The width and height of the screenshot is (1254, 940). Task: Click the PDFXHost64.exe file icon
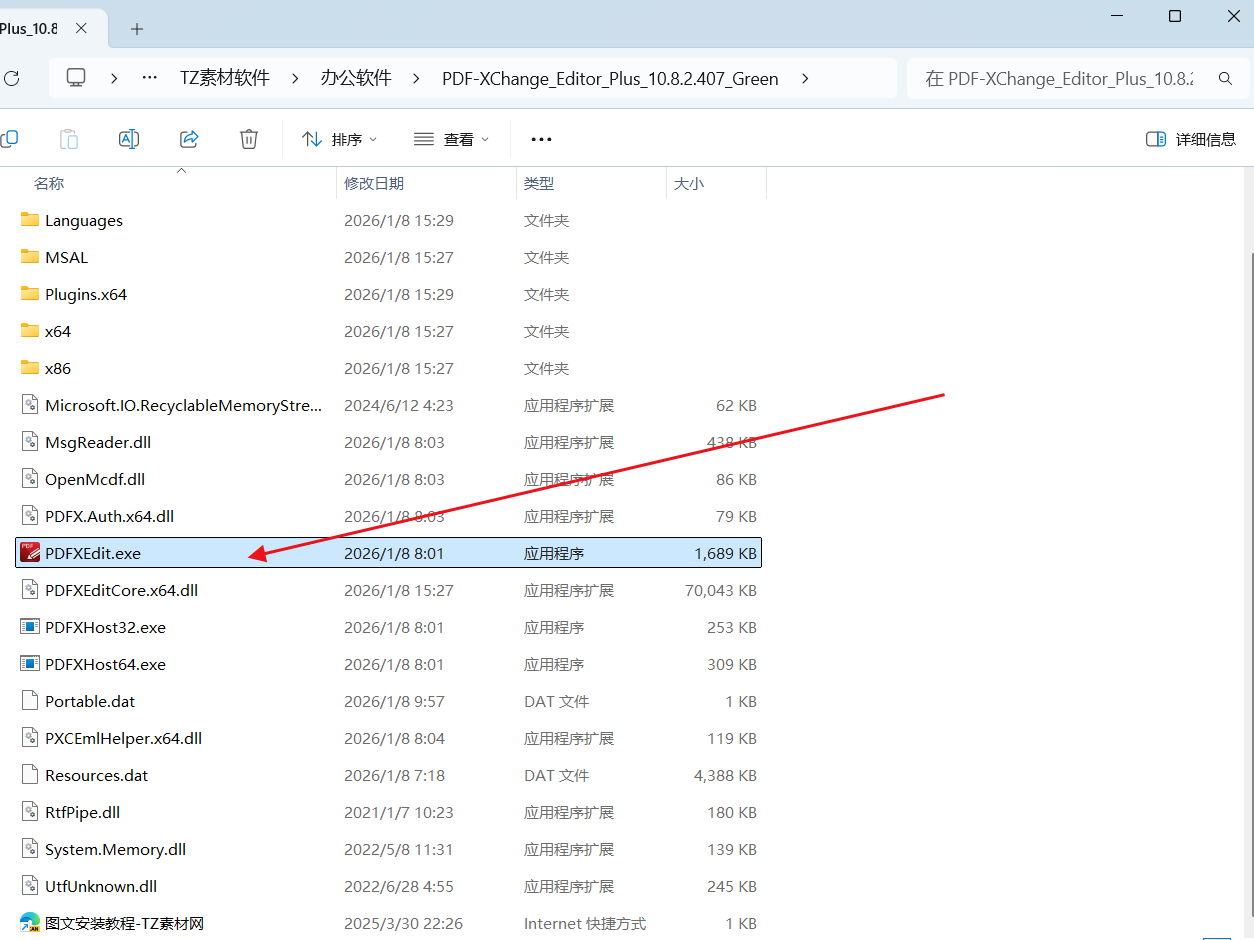click(x=30, y=664)
